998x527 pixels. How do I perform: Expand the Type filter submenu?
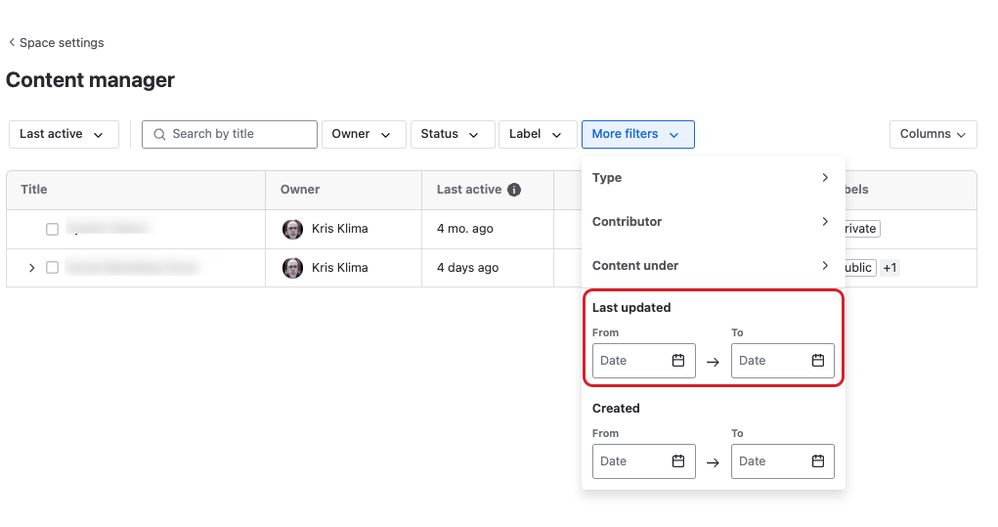pos(713,178)
